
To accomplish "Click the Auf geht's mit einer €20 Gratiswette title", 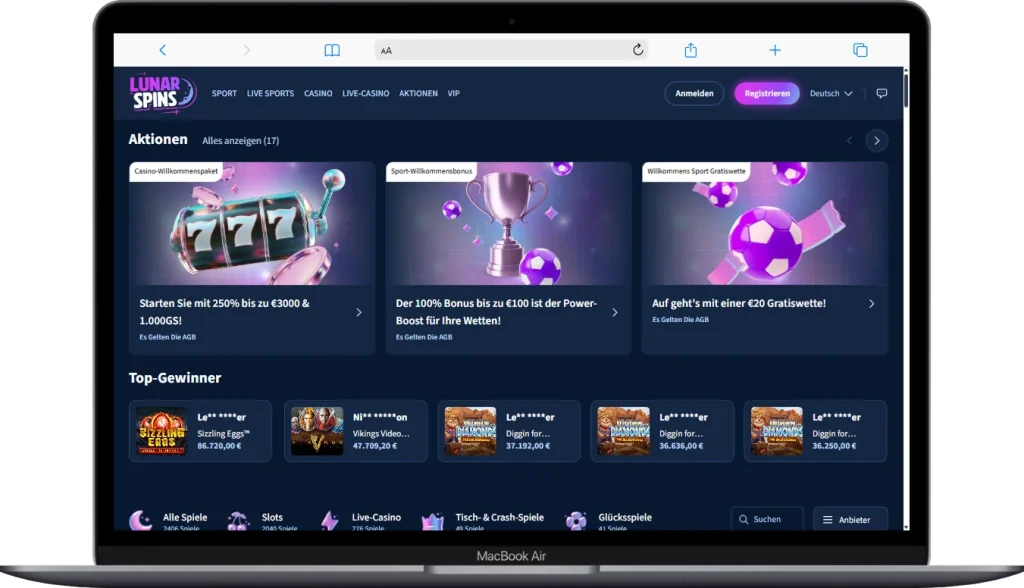I will (x=739, y=303).
